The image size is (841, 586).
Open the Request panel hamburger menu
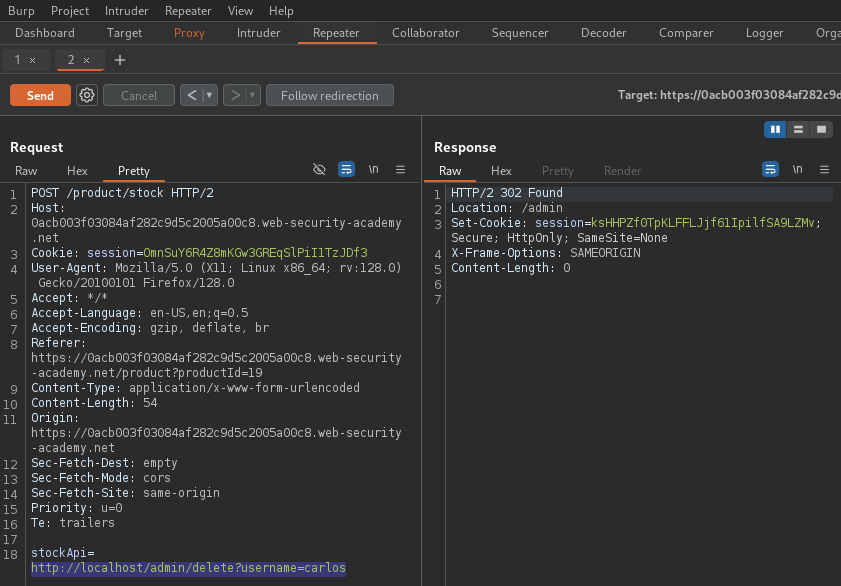(401, 169)
